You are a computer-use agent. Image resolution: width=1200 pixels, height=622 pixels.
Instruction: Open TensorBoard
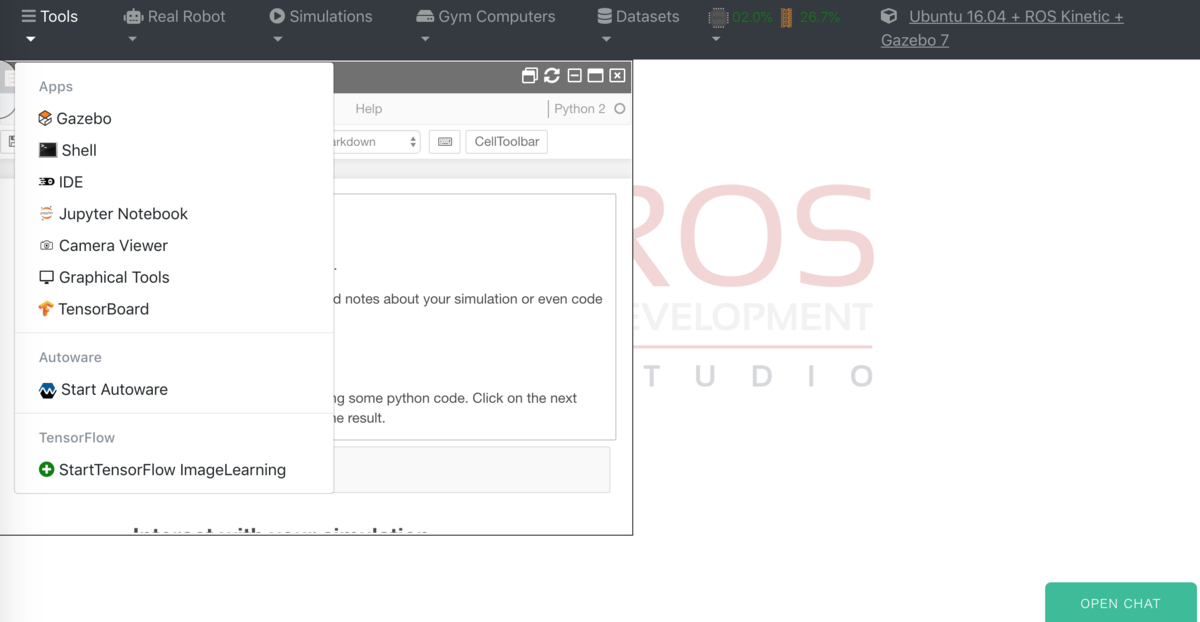point(104,309)
